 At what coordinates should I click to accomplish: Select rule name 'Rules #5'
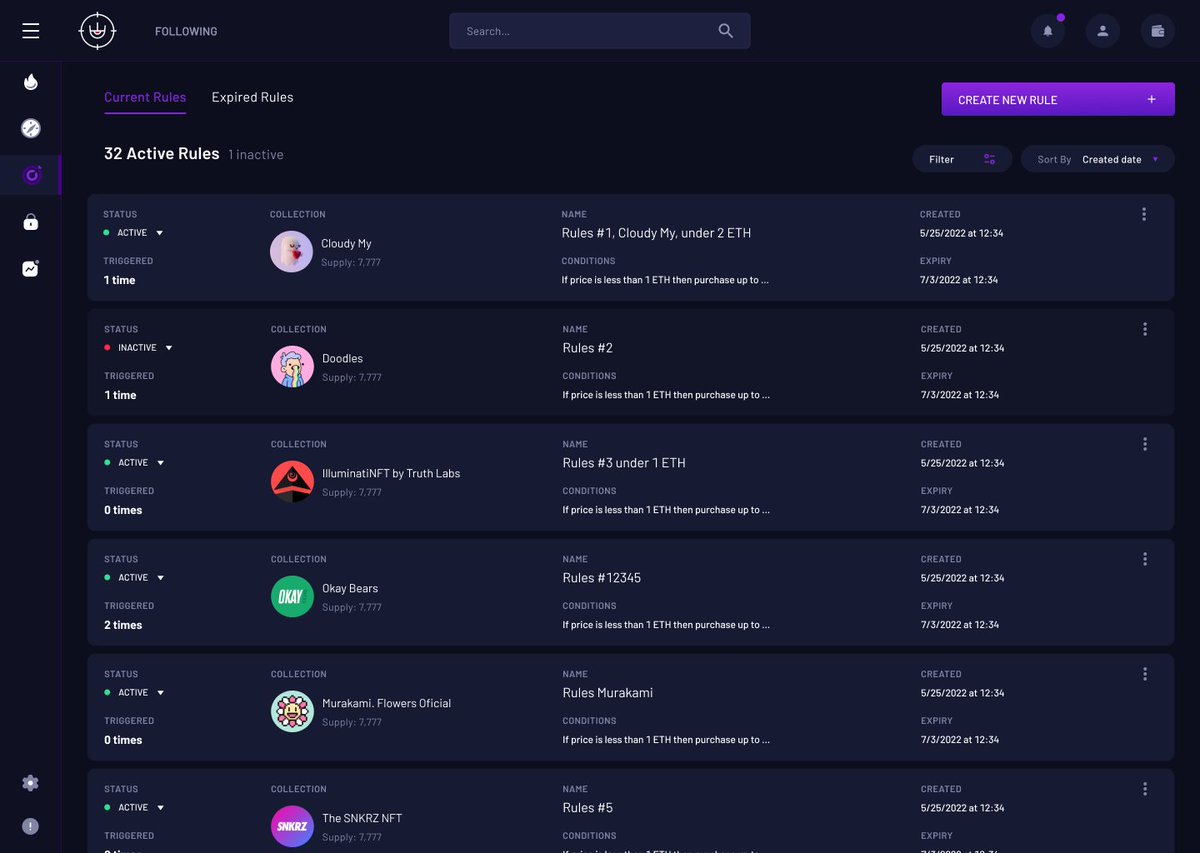pos(588,808)
